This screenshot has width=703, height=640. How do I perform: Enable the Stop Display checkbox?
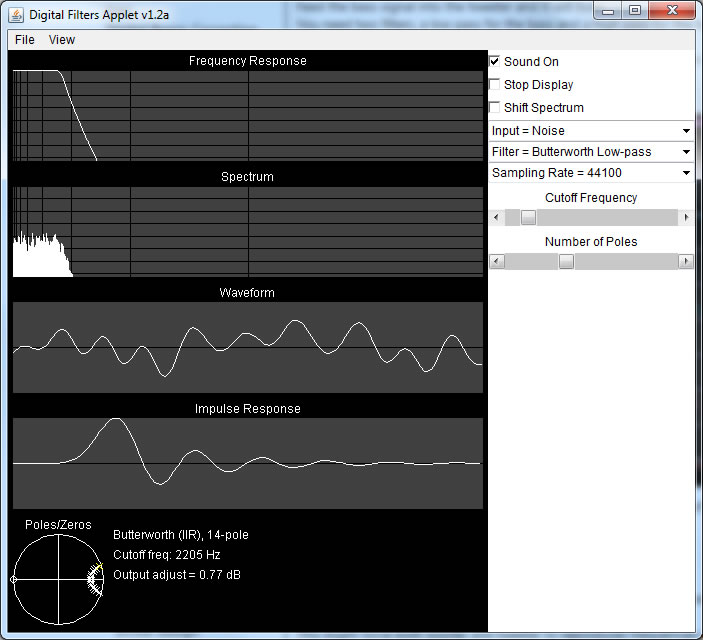495,85
